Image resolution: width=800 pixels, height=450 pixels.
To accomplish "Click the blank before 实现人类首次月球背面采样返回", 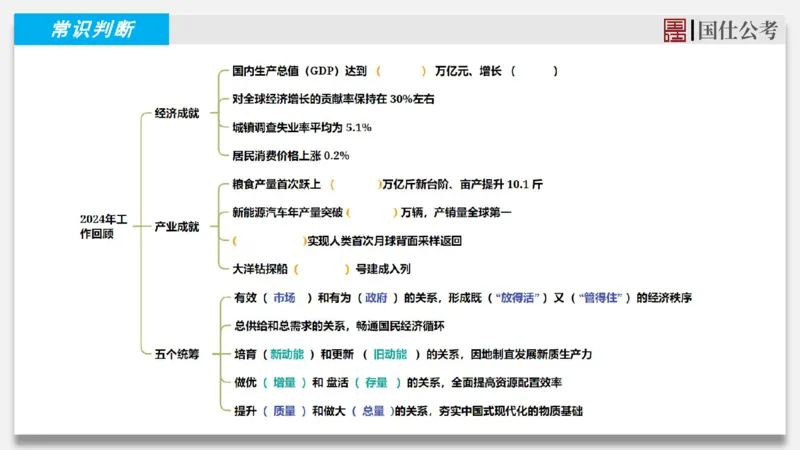I will 269,241.
